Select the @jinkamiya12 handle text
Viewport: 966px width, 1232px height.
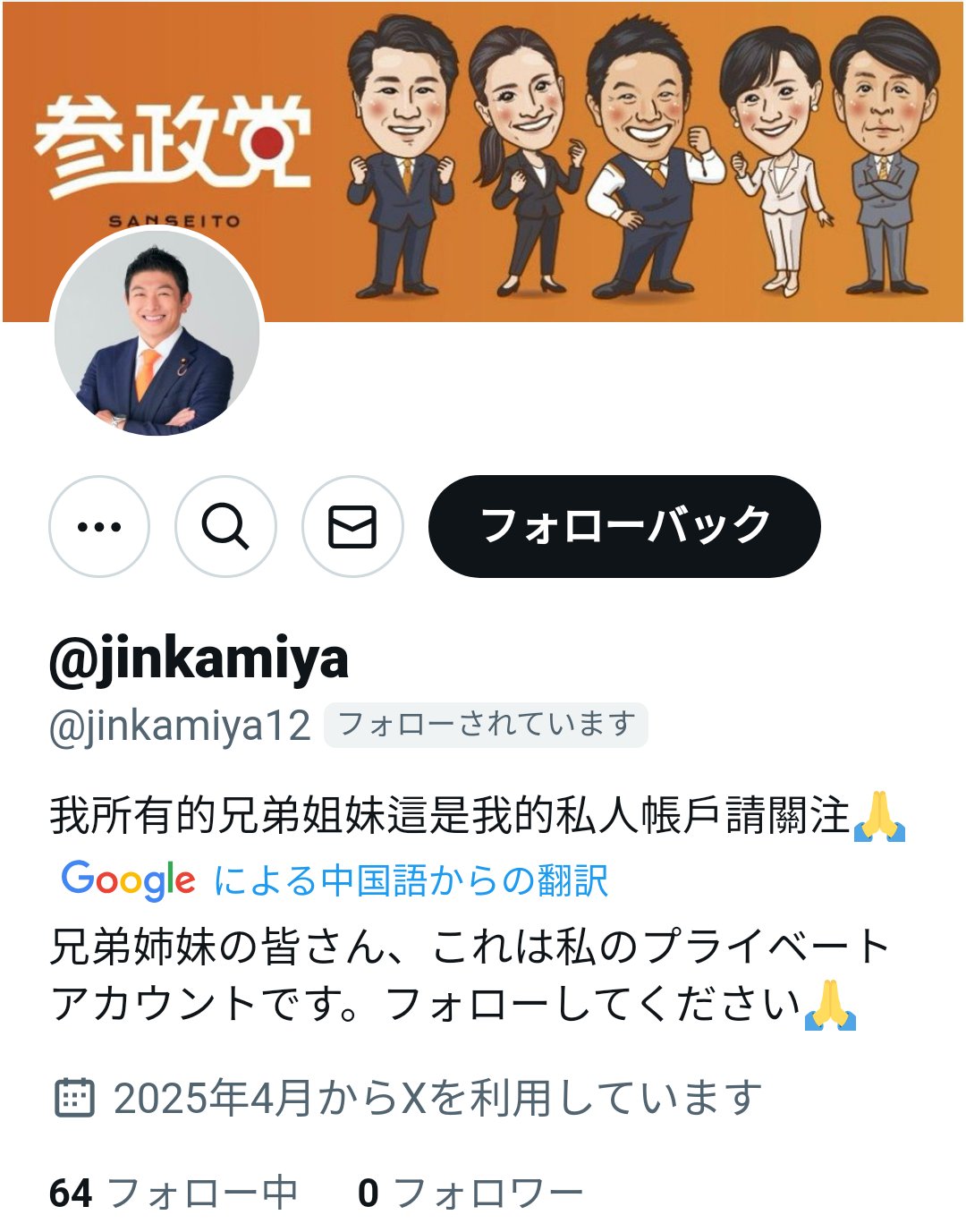[180, 726]
